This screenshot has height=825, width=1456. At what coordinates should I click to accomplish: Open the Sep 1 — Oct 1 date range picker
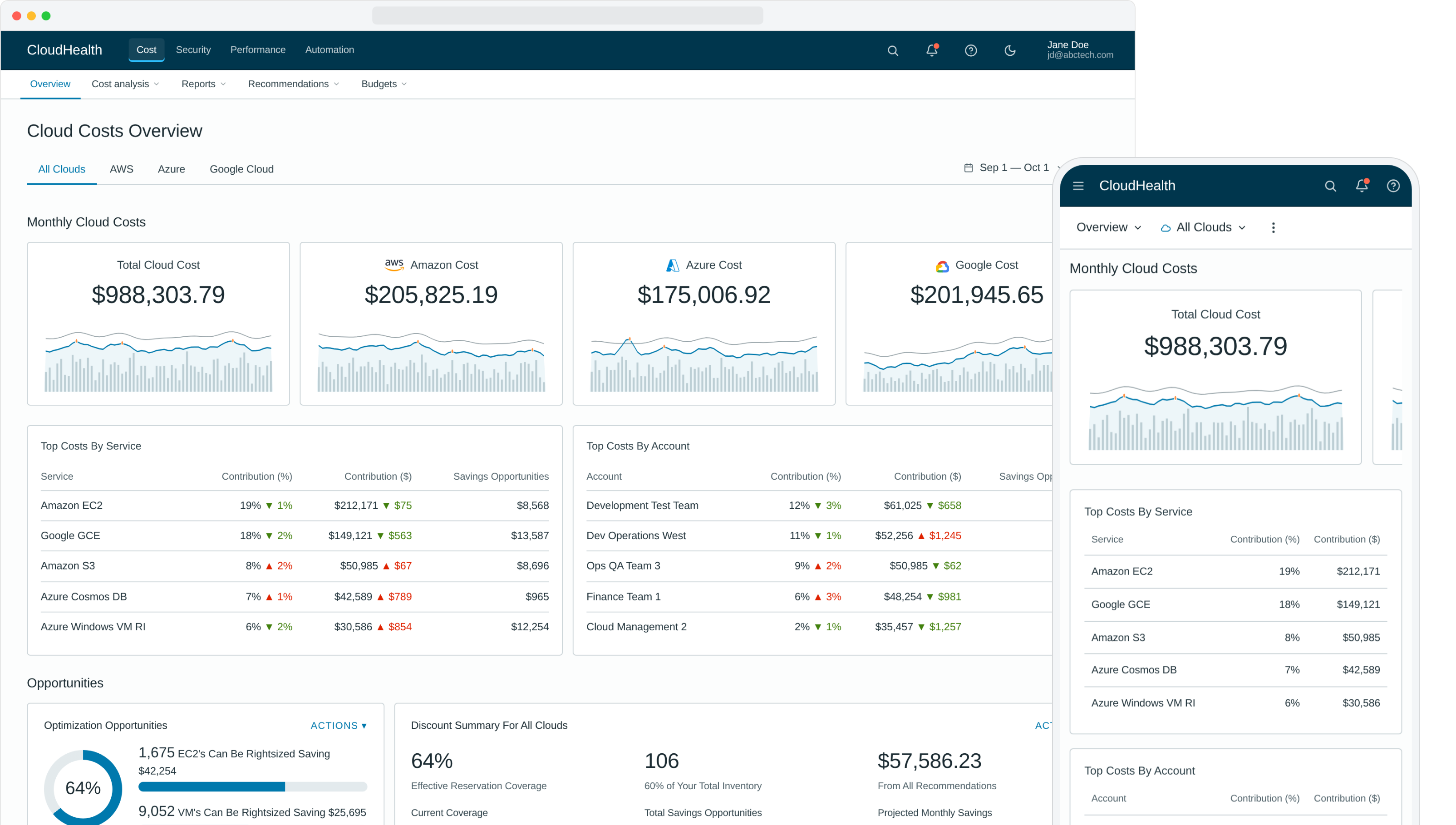tap(1011, 168)
